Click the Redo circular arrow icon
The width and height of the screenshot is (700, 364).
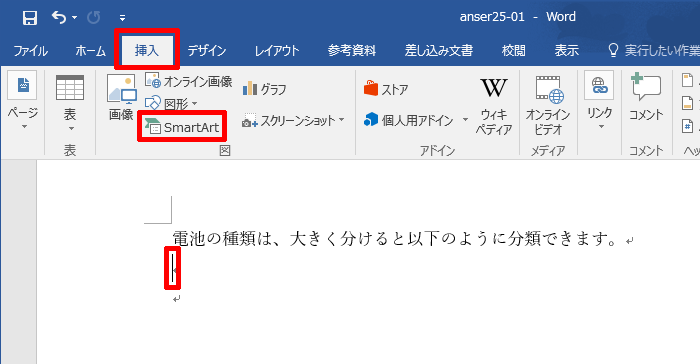tap(93, 17)
